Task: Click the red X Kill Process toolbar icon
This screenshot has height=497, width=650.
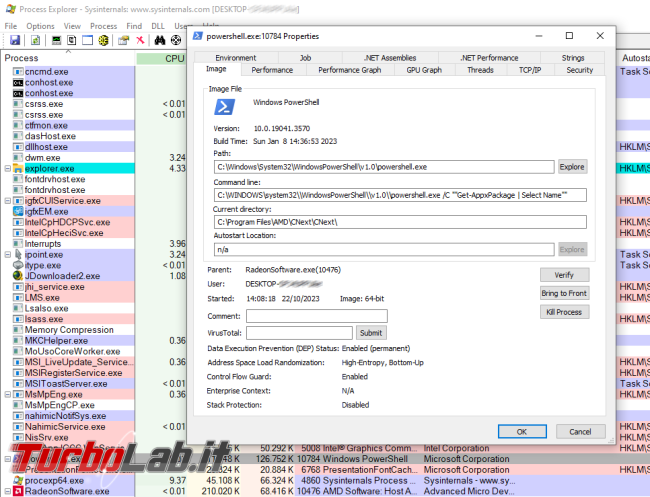Action: (140, 40)
